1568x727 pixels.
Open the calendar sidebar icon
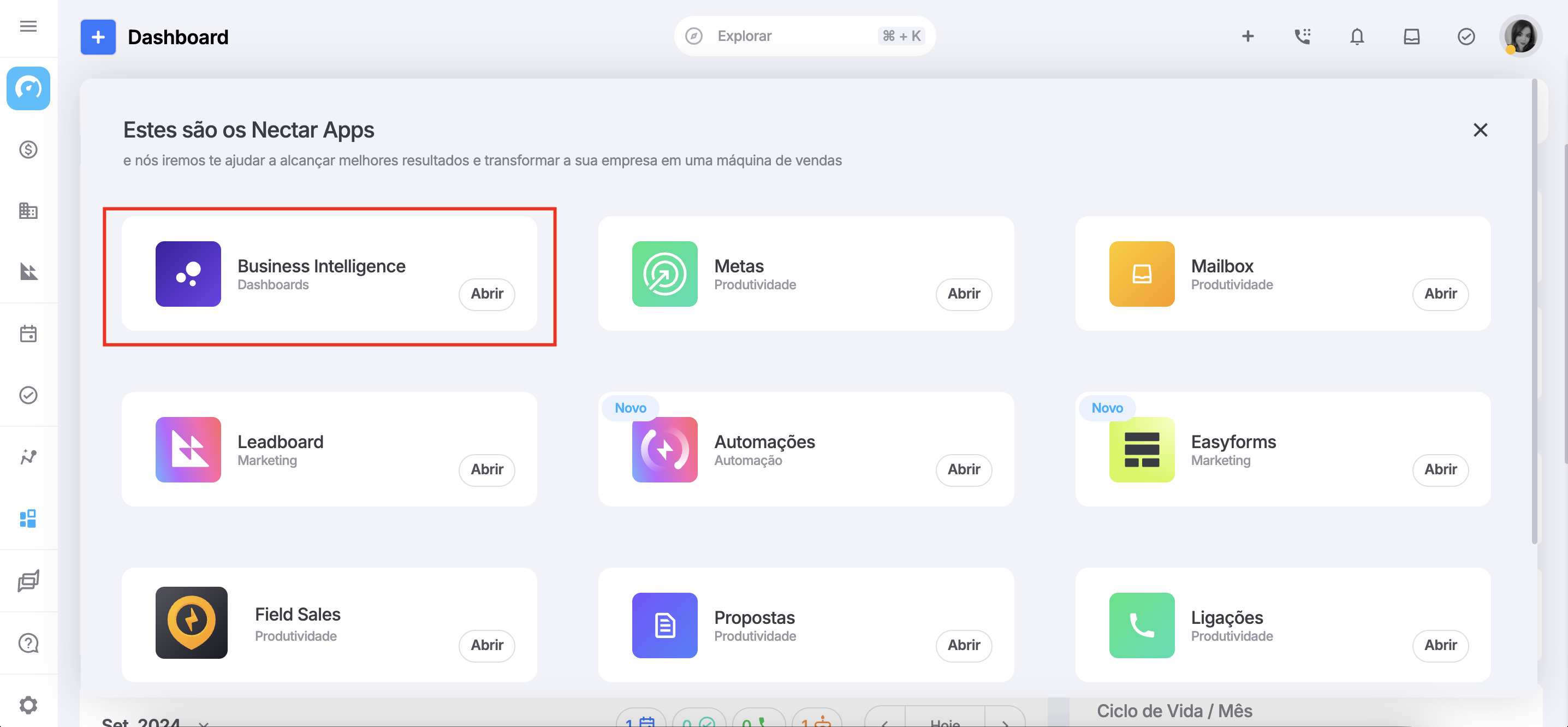(x=28, y=334)
